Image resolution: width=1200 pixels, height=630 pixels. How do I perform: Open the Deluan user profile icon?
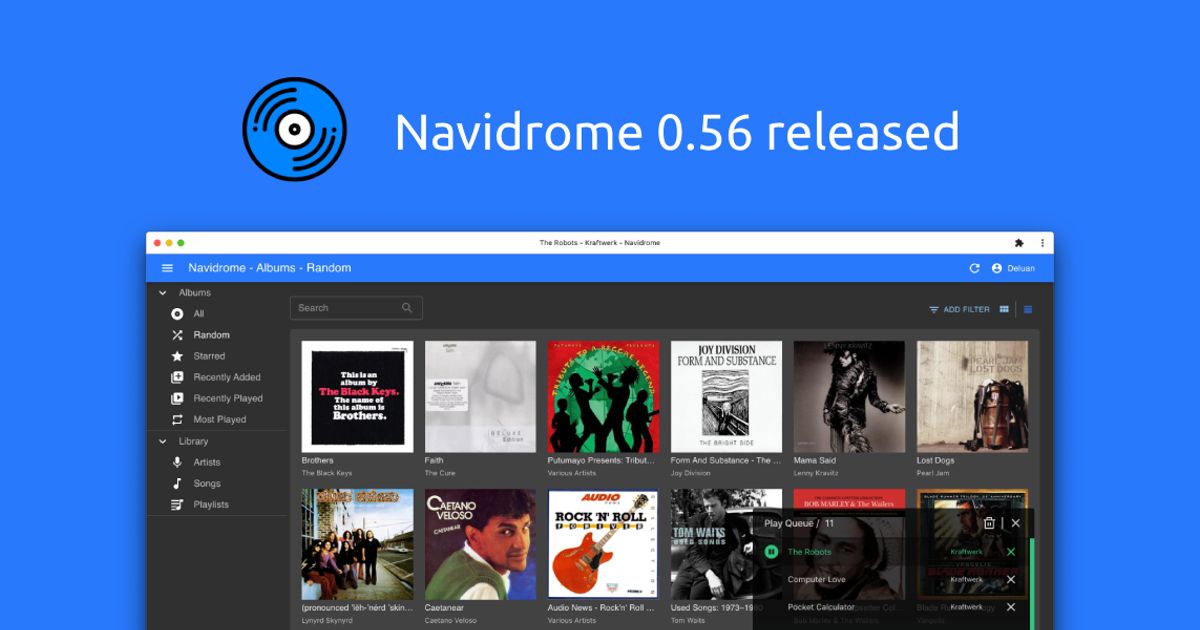click(x=997, y=268)
